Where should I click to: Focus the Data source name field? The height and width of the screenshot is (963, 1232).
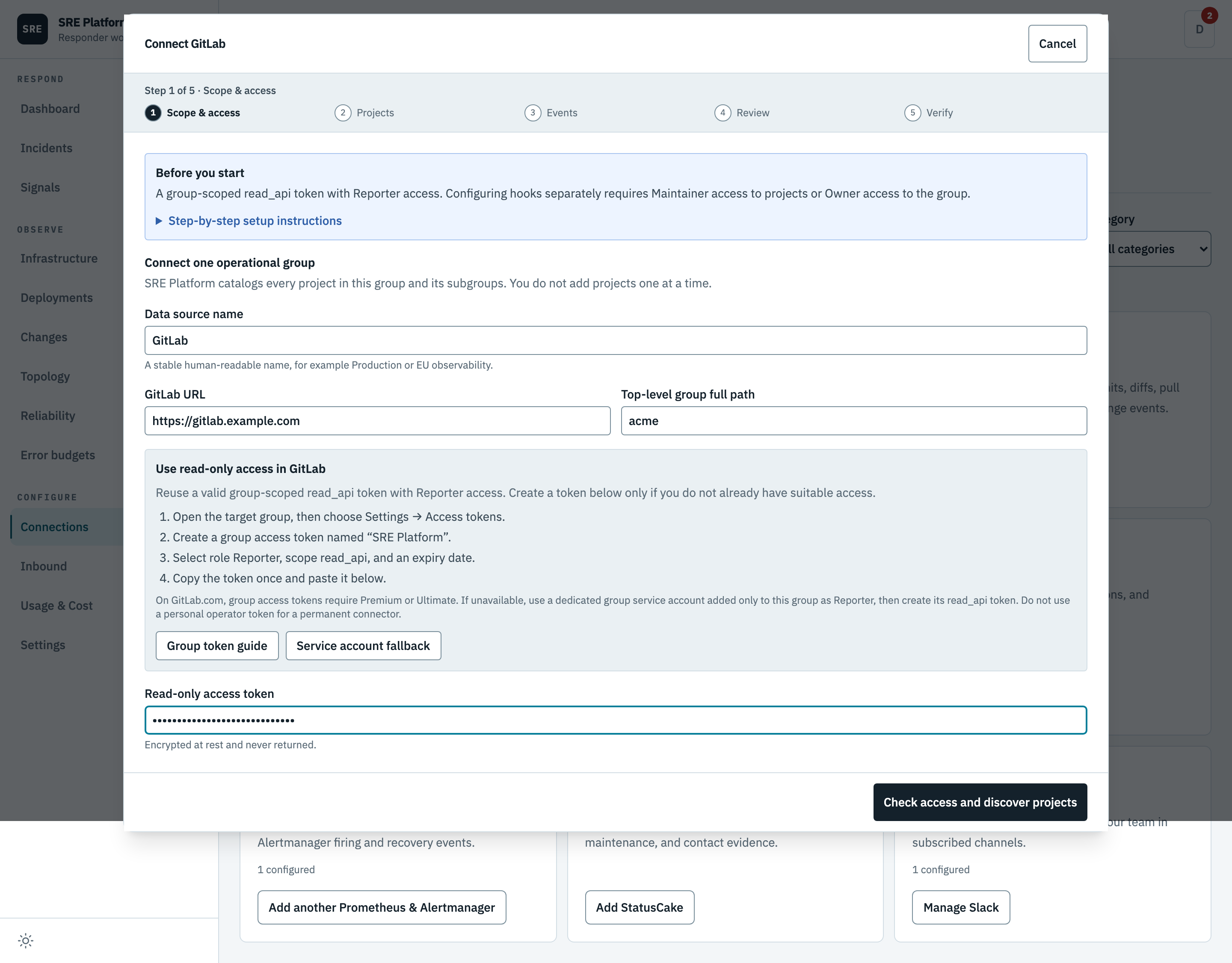616,340
